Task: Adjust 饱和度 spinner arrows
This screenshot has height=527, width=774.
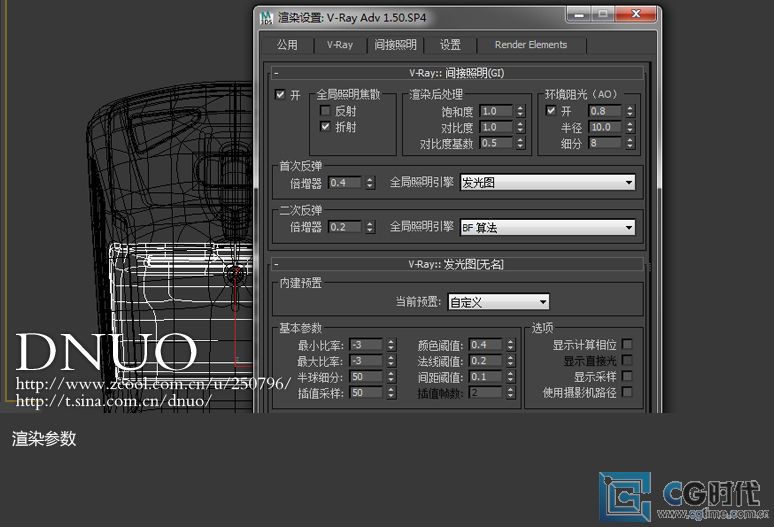Action: [520, 111]
